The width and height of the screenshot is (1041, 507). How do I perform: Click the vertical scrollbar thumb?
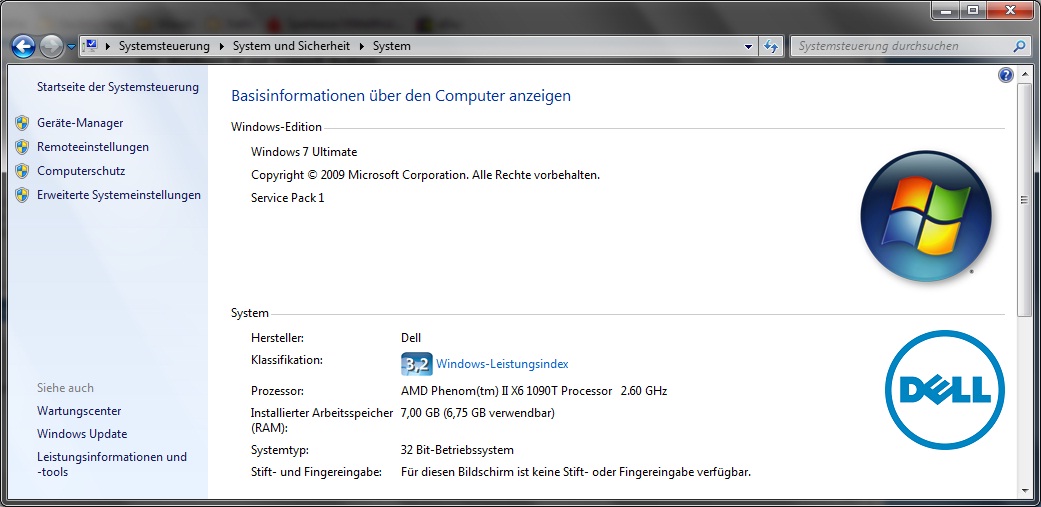click(x=1024, y=198)
